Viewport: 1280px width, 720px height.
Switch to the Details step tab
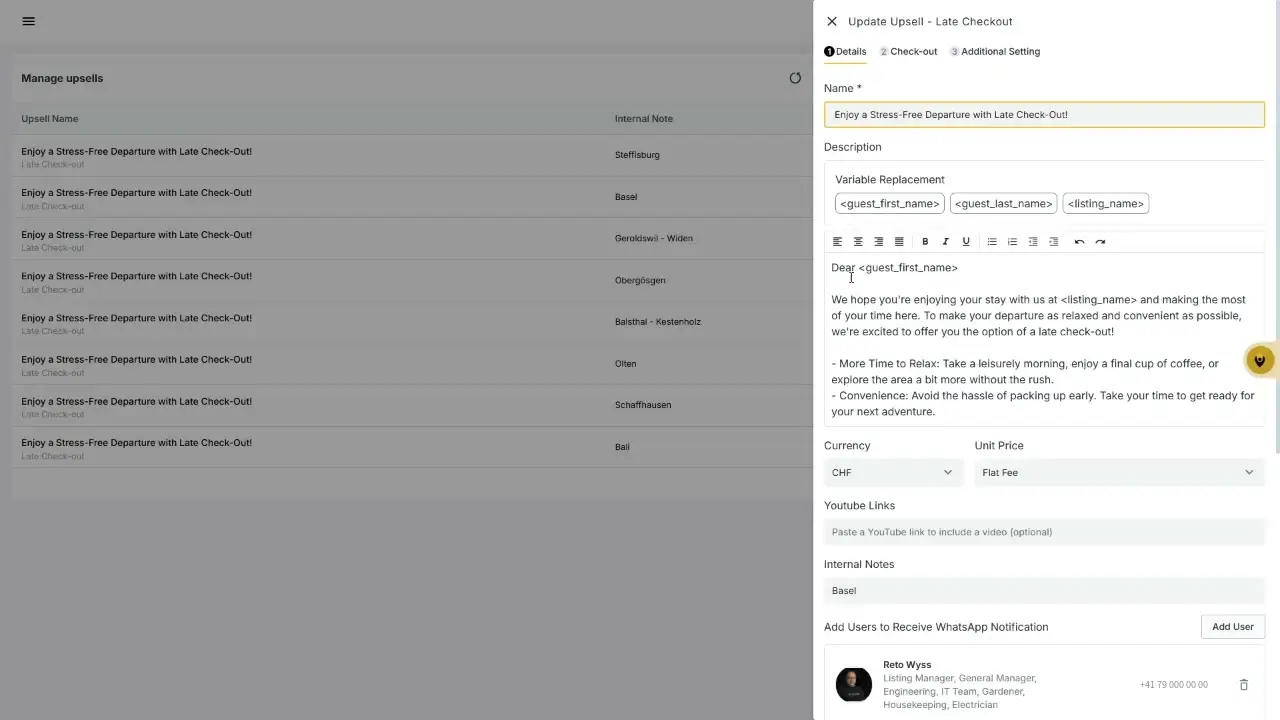tap(845, 52)
